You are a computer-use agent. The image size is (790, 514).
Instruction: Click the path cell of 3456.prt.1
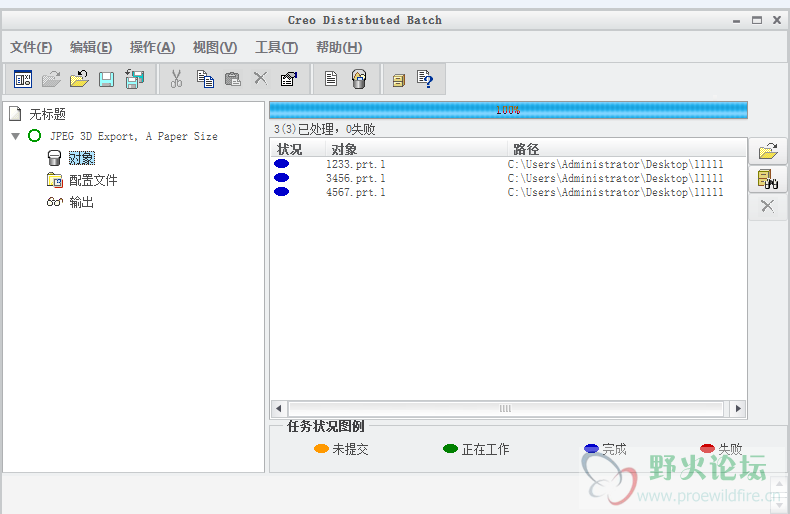615,178
